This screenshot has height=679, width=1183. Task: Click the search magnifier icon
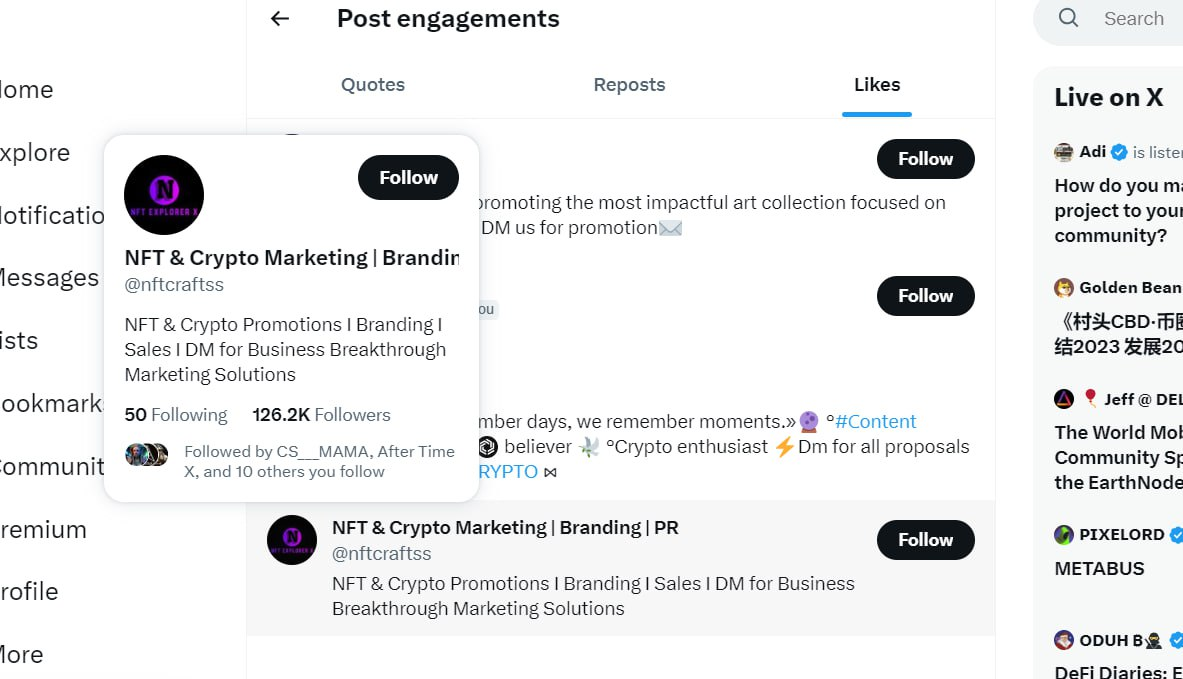click(x=1069, y=18)
